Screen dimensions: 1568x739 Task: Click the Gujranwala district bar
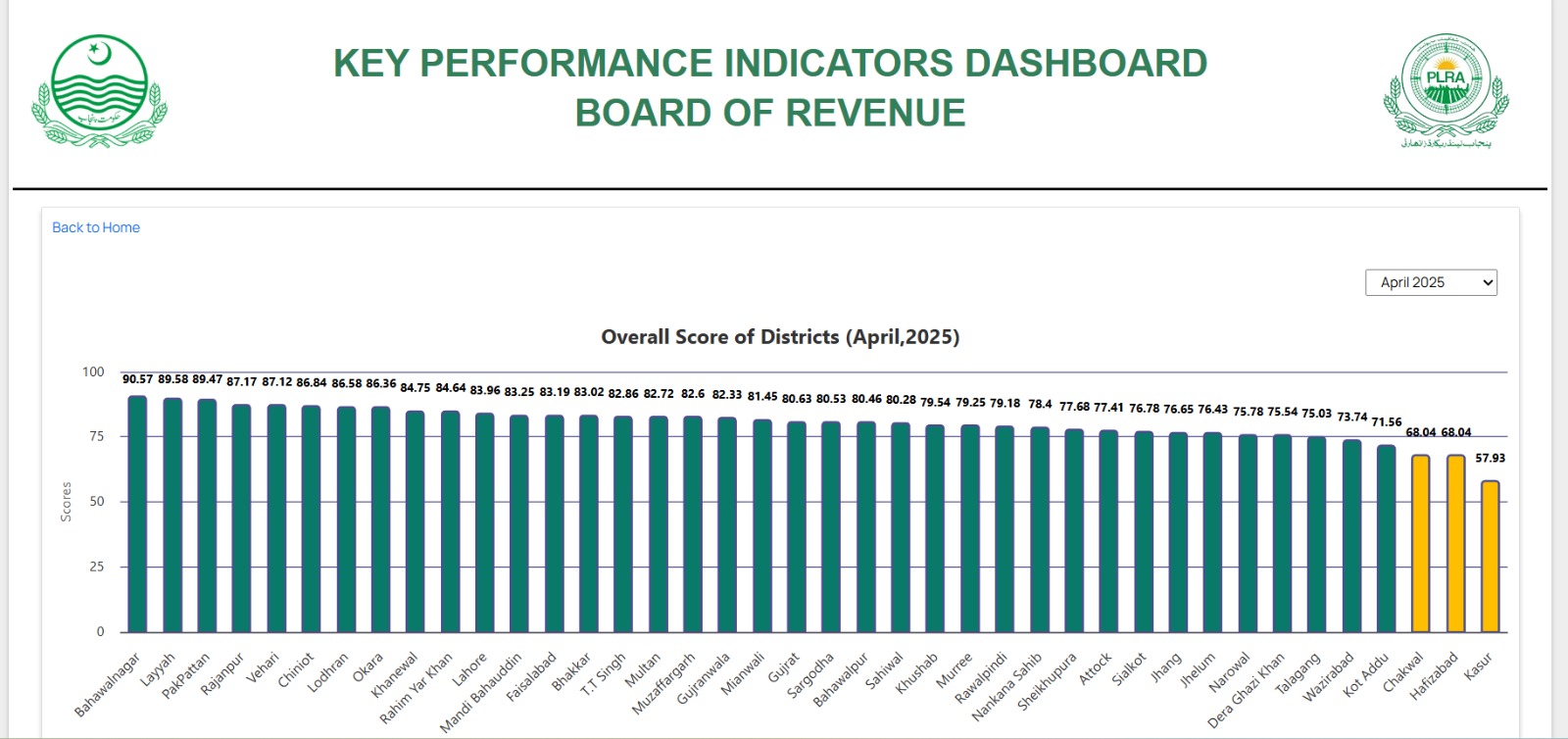[727, 525]
